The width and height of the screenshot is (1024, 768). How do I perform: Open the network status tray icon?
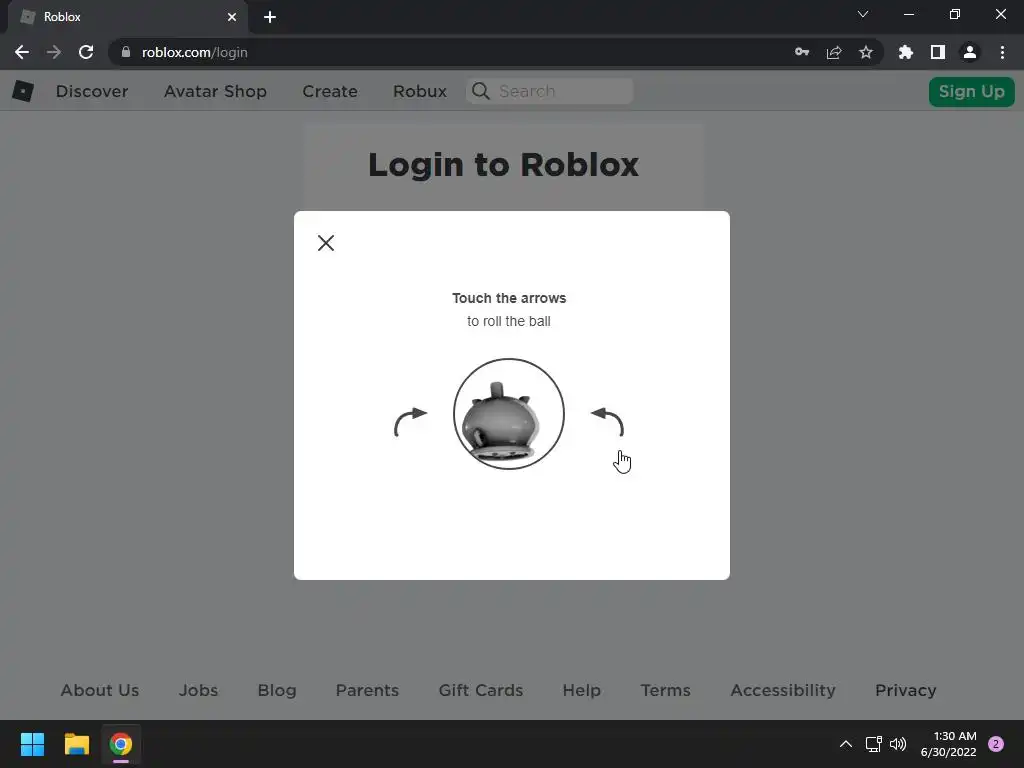(873, 744)
